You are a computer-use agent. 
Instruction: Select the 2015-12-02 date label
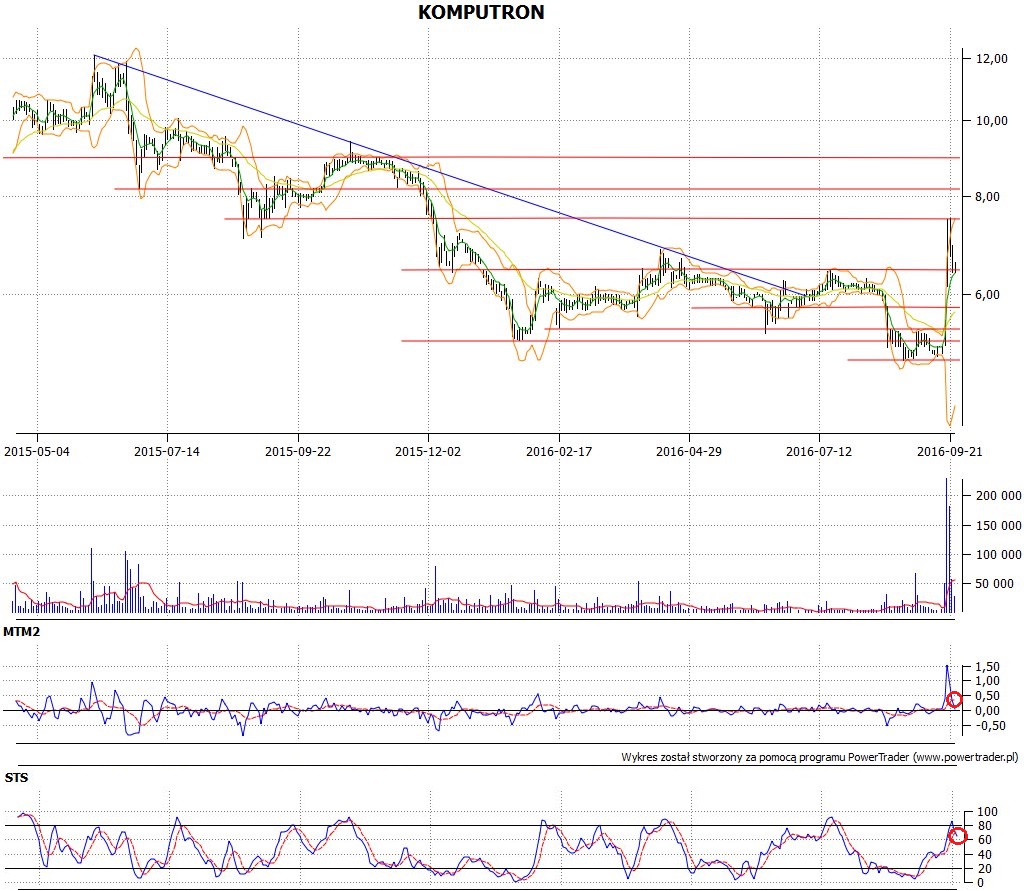point(428,451)
